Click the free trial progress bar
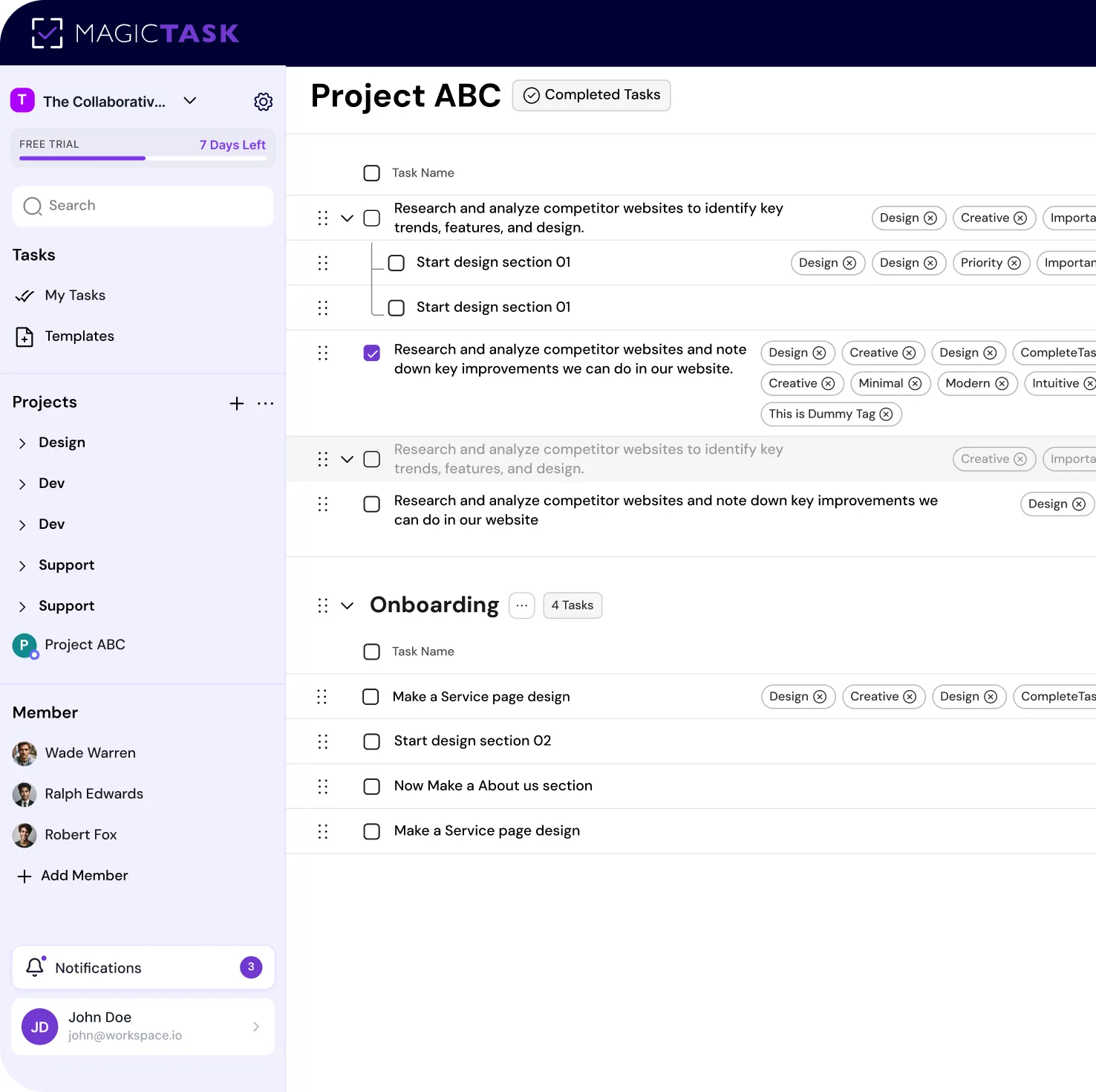The image size is (1096, 1092). tap(143, 158)
